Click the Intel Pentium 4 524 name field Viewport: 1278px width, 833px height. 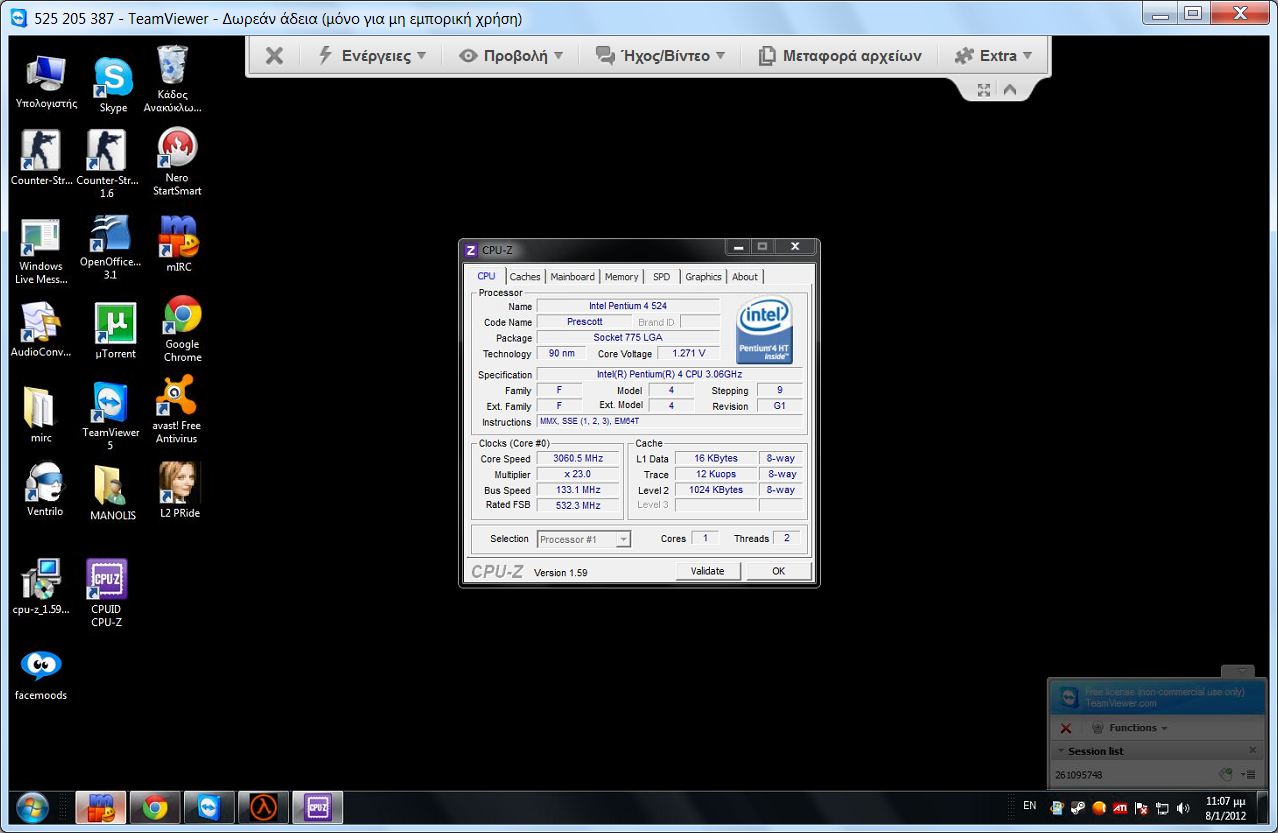coord(628,306)
